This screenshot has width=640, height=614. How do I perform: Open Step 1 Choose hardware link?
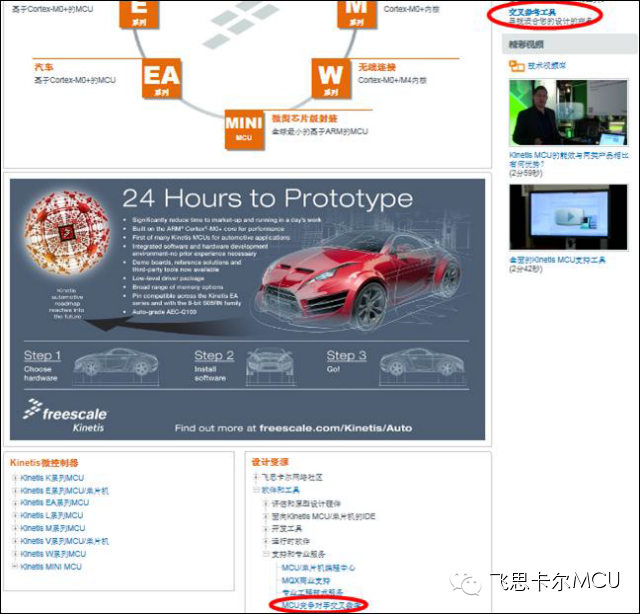click(x=42, y=366)
